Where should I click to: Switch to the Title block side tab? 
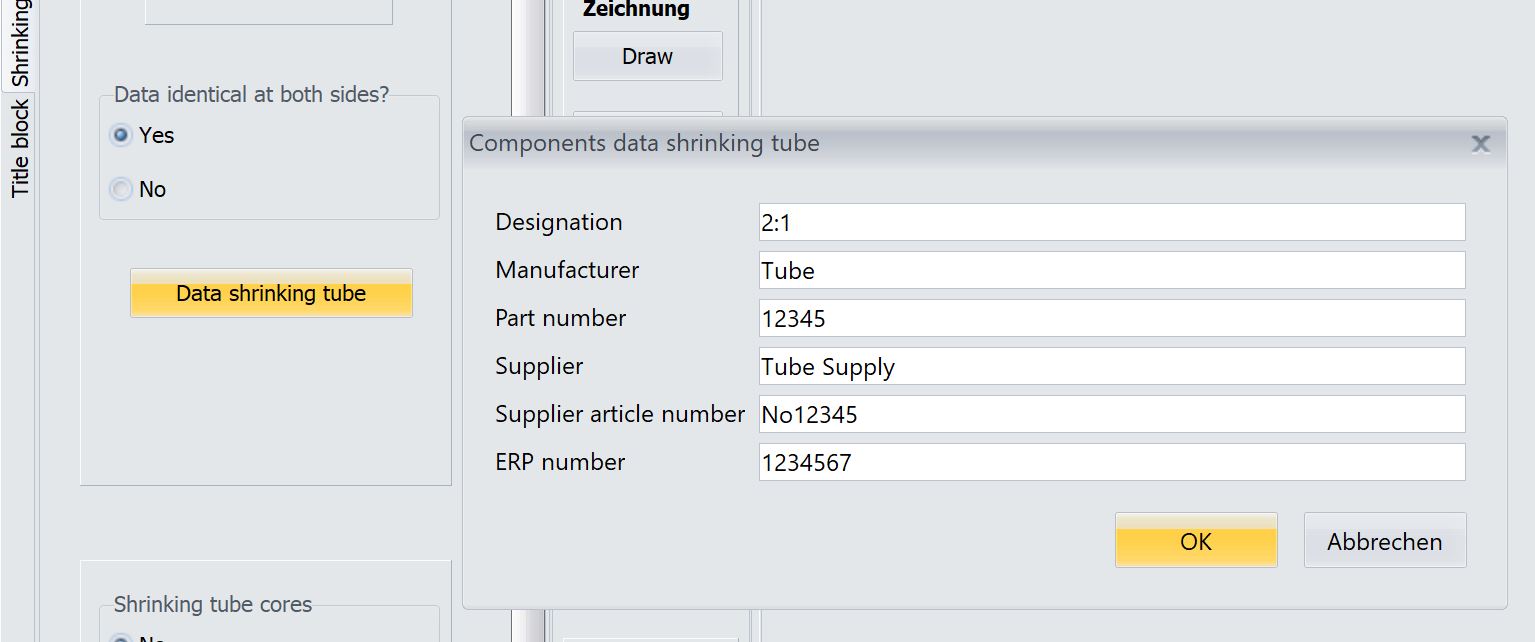pos(19,148)
